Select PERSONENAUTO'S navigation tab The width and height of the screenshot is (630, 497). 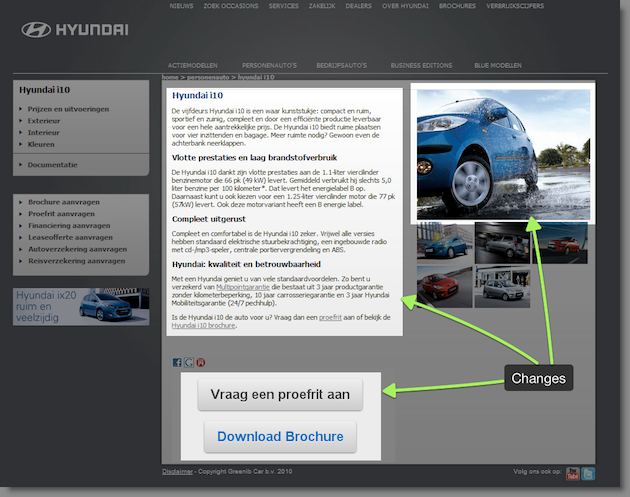point(269,65)
